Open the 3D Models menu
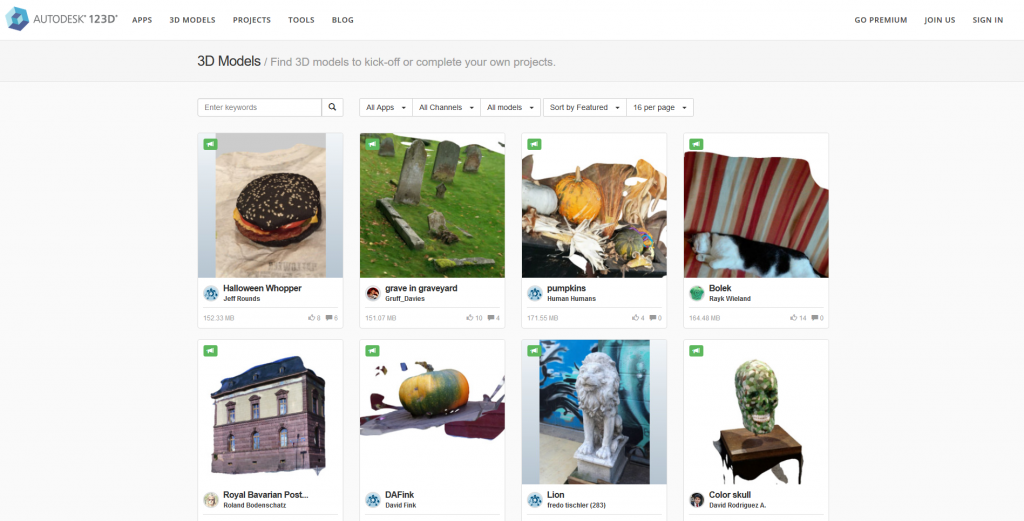 (192, 20)
